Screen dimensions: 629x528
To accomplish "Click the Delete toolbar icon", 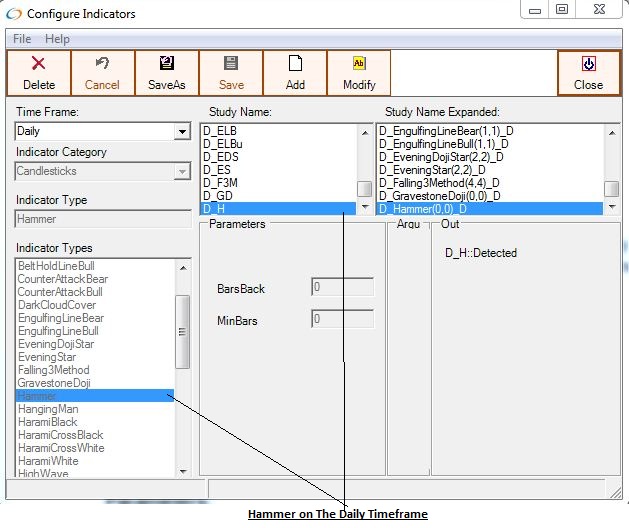I will click(x=39, y=64).
